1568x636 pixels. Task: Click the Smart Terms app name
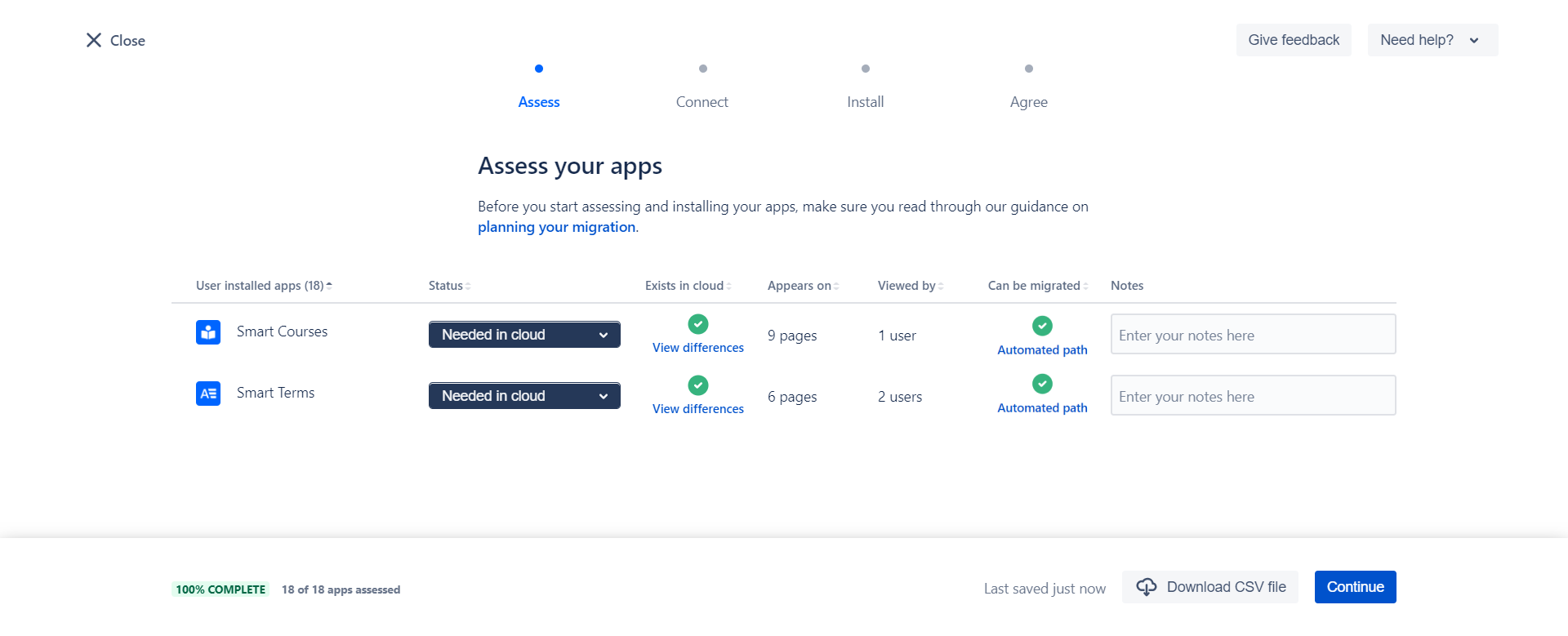275,393
